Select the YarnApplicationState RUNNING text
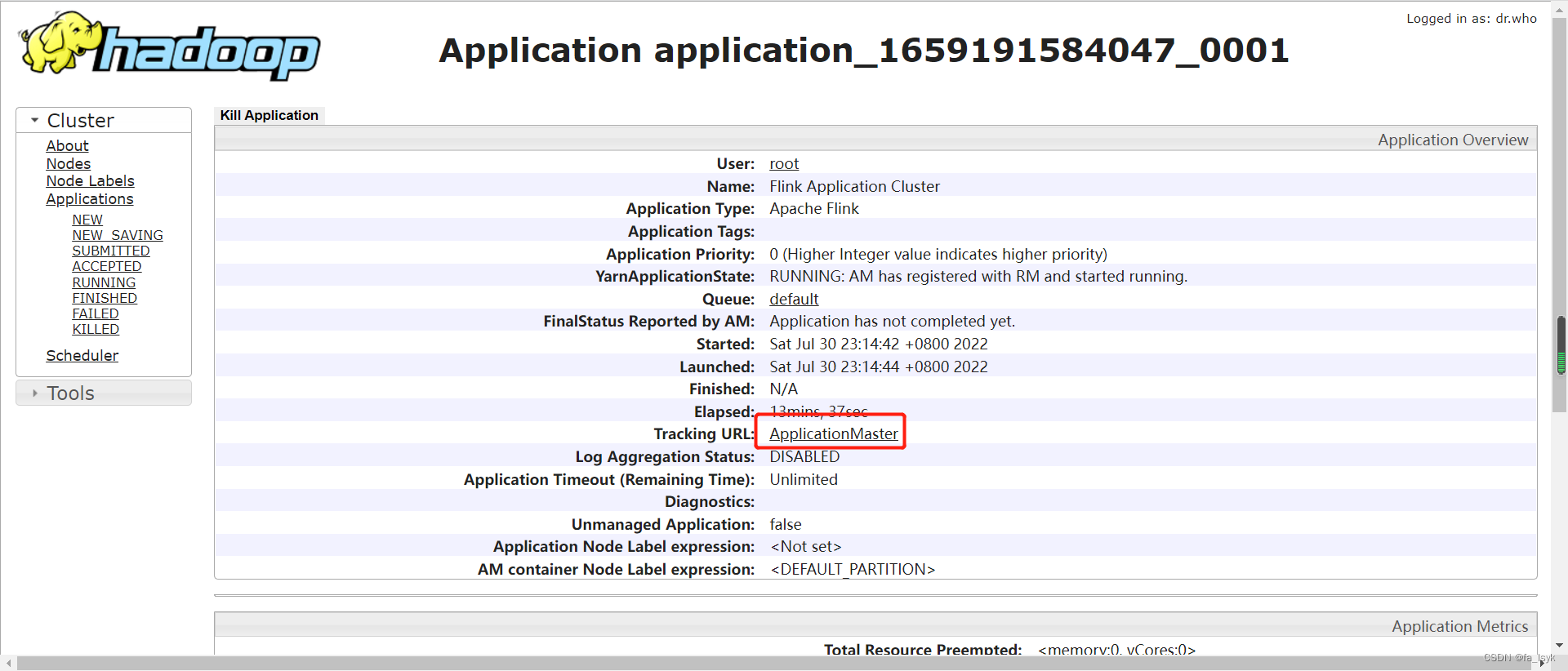 tap(978, 277)
